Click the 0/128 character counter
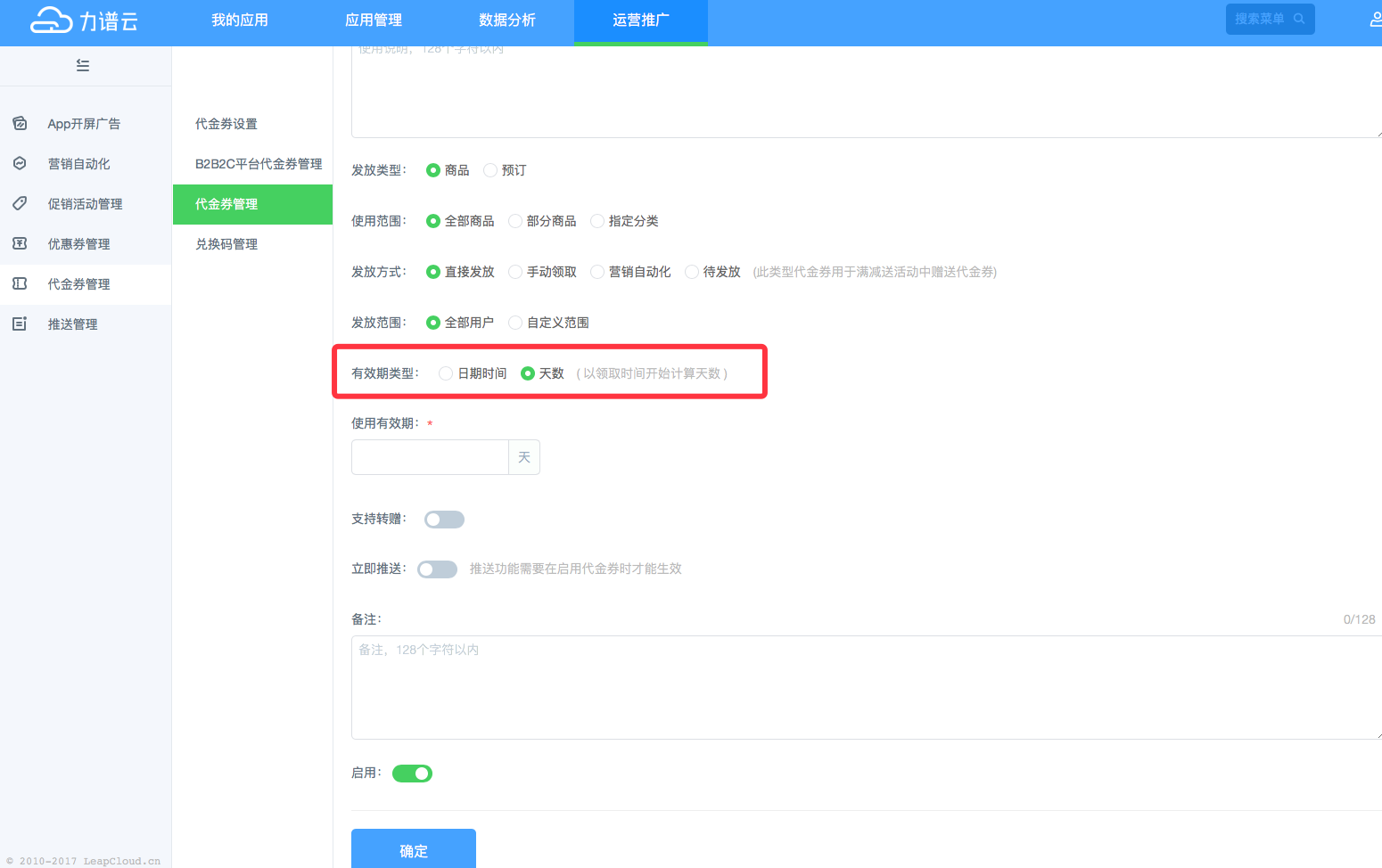1382x868 pixels. (1360, 619)
